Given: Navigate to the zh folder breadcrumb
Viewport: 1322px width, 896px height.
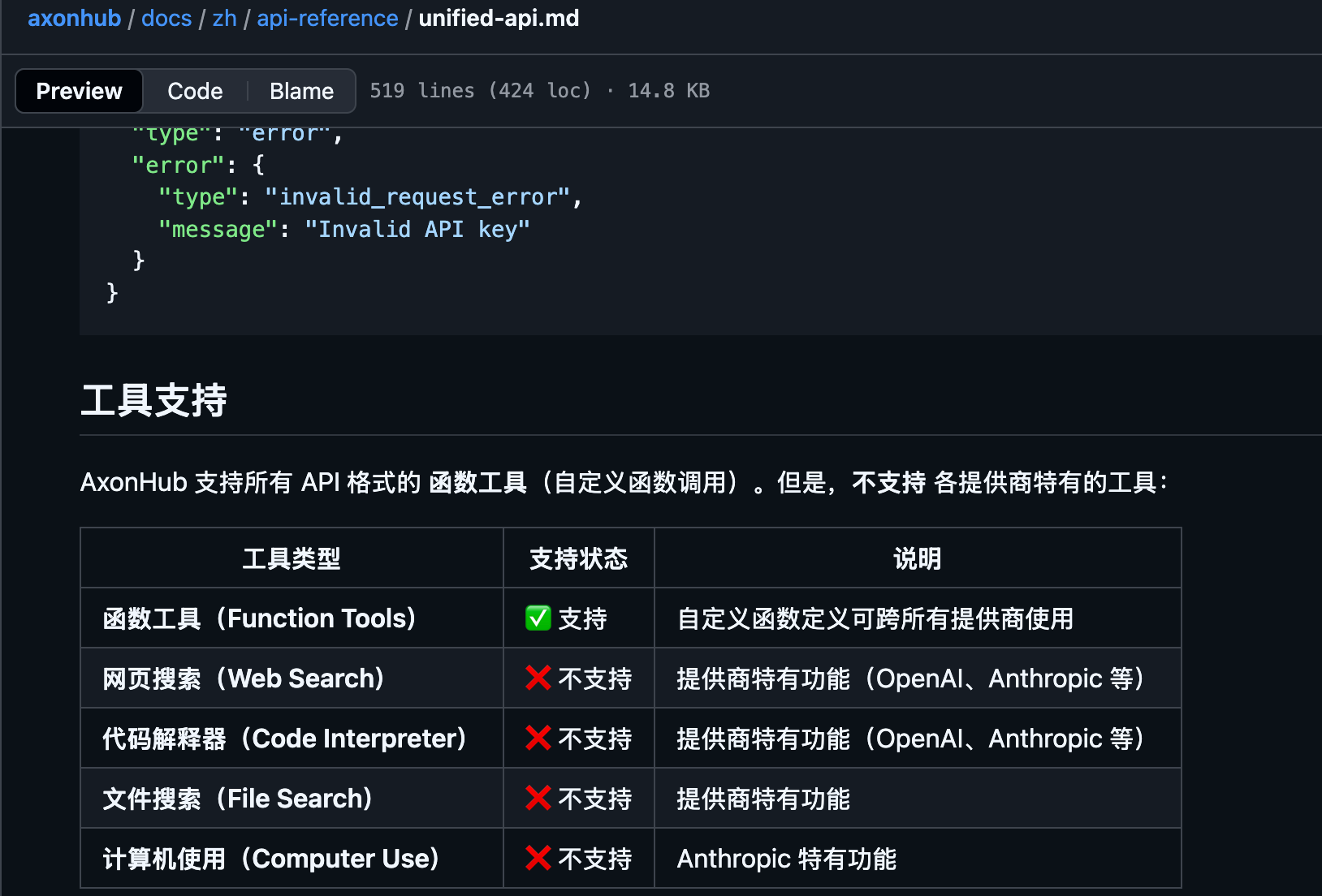Looking at the screenshot, I should point(224,18).
